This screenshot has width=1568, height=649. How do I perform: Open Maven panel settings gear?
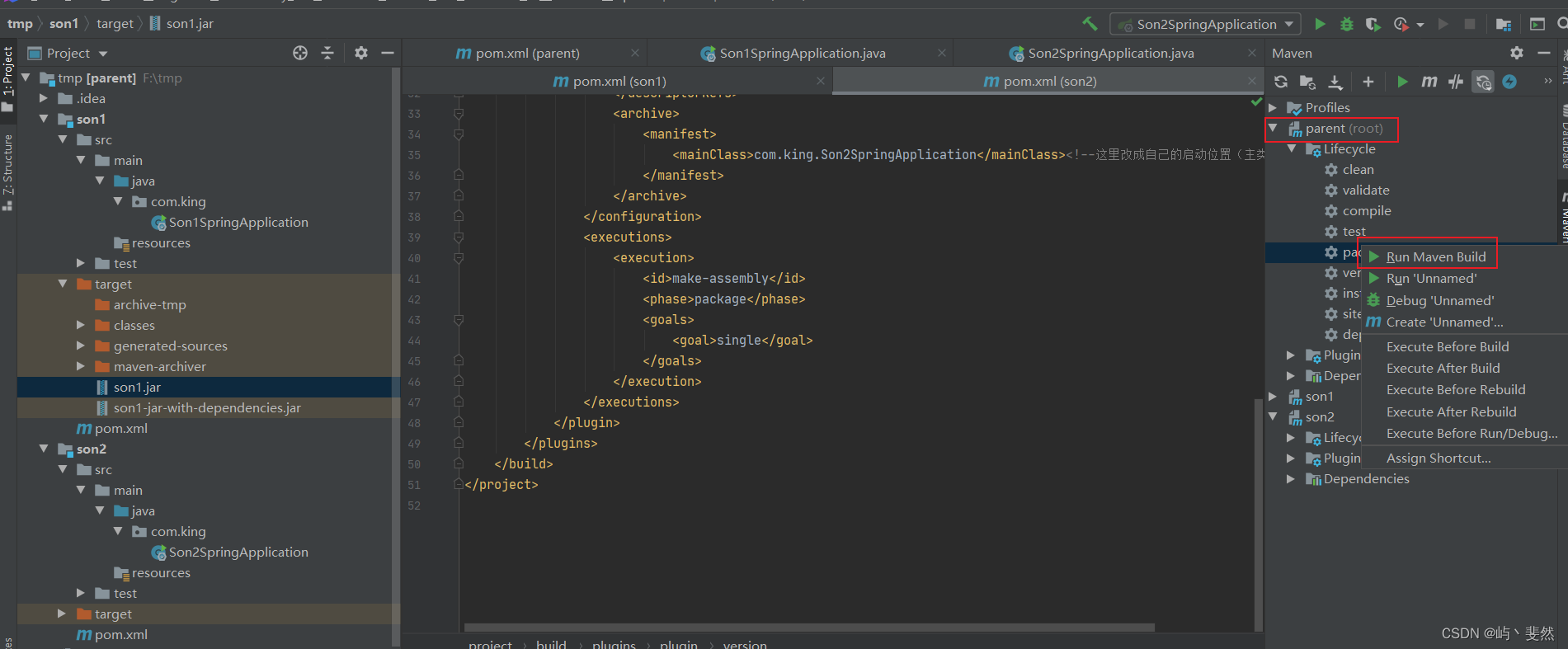coord(1517,53)
